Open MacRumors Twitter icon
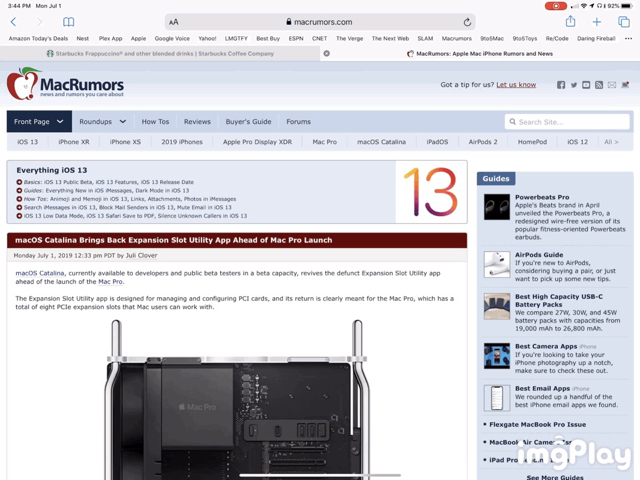The image size is (640, 480). pos(574,85)
